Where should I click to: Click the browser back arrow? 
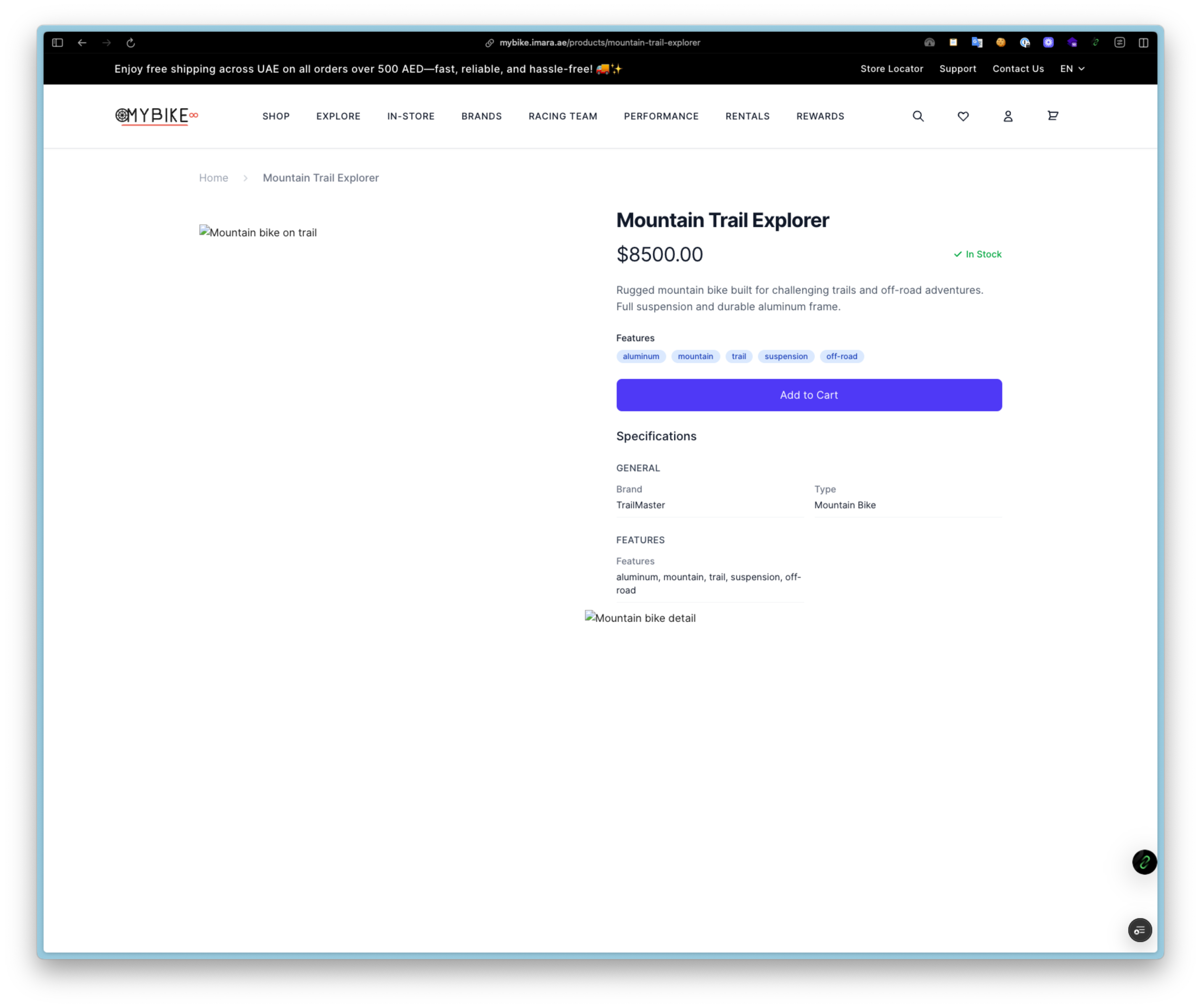(82, 43)
